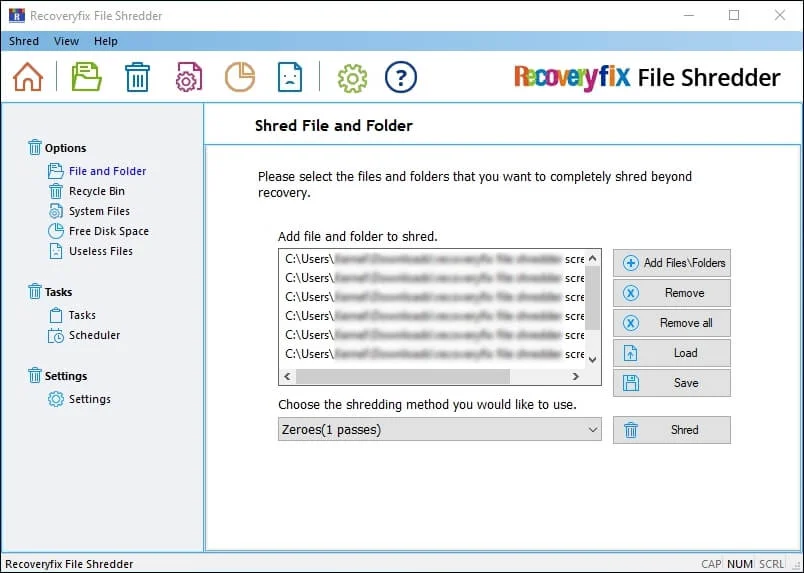
Task: Open System Files shred toolbar icon
Action: click(x=189, y=77)
